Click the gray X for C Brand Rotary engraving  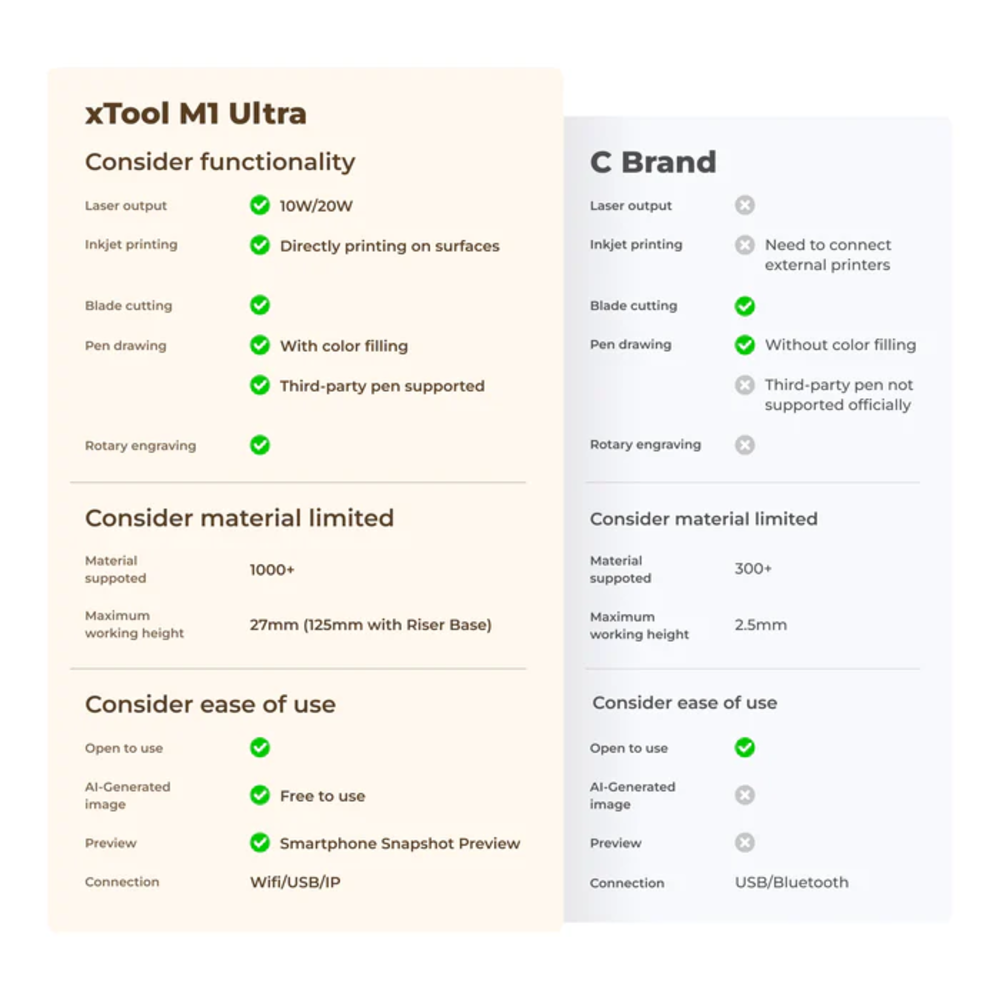745,445
